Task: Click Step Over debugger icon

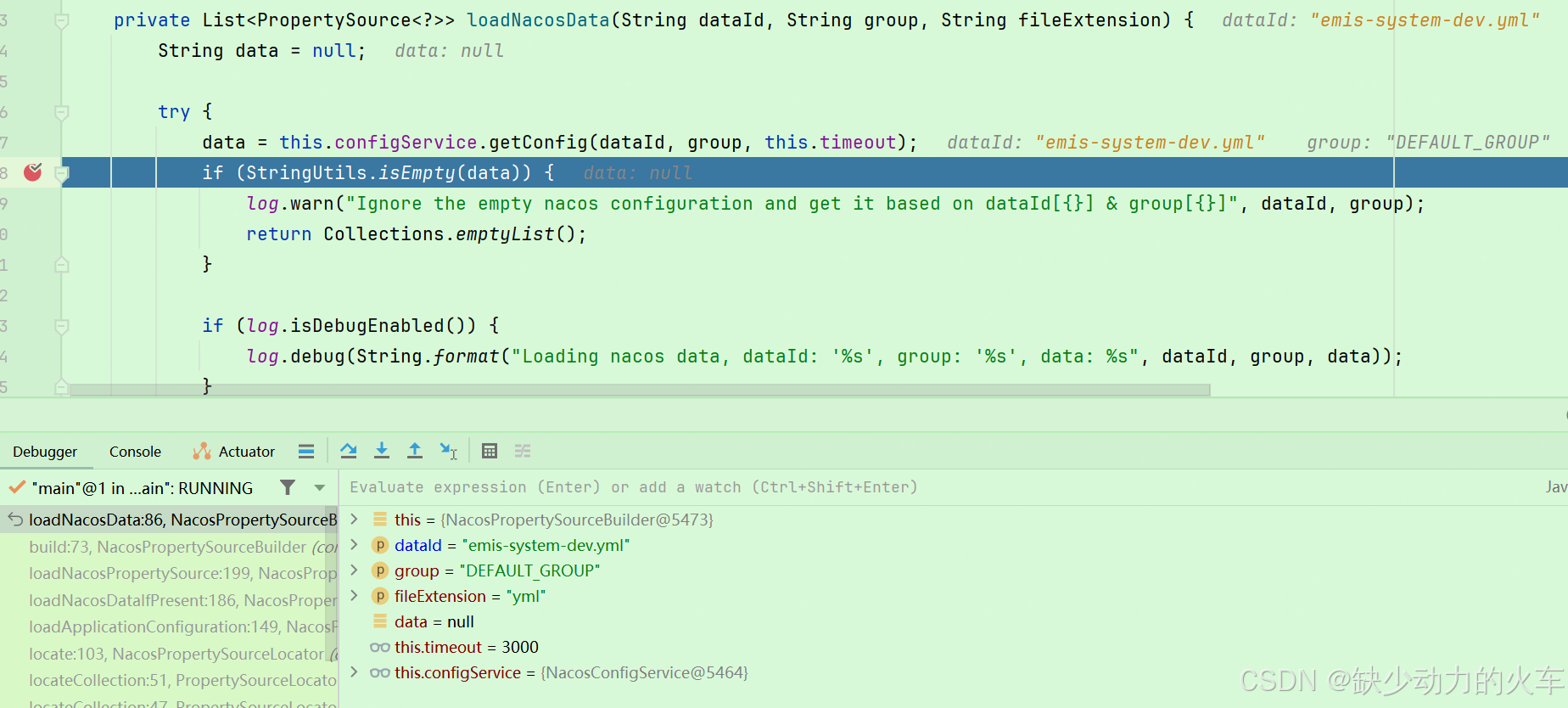Action: pos(349,451)
